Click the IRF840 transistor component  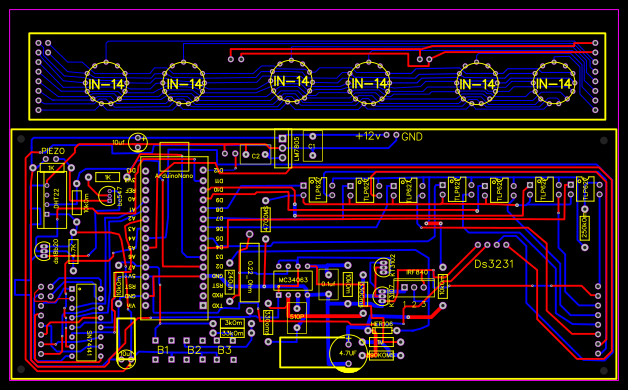pyautogui.click(x=414, y=287)
